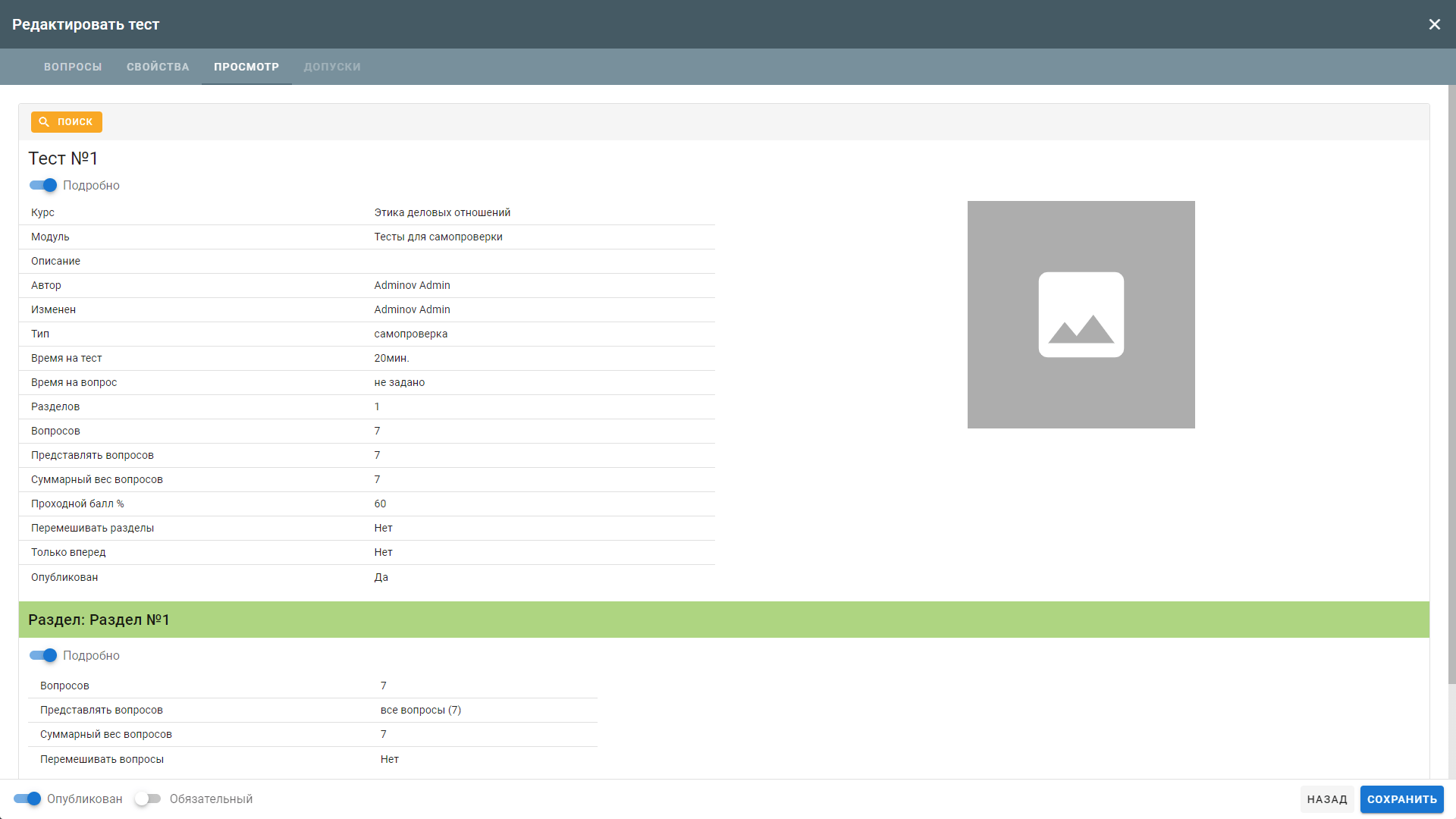This screenshot has width=1456, height=819.
Task: Switch to the Вопросы tab
Action: point(73,67)
